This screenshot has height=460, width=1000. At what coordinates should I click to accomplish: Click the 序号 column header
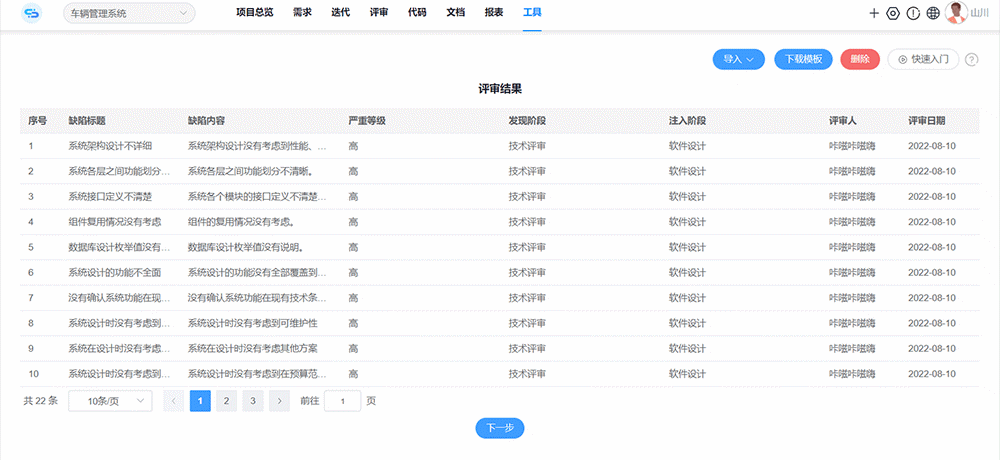[37, 120]
